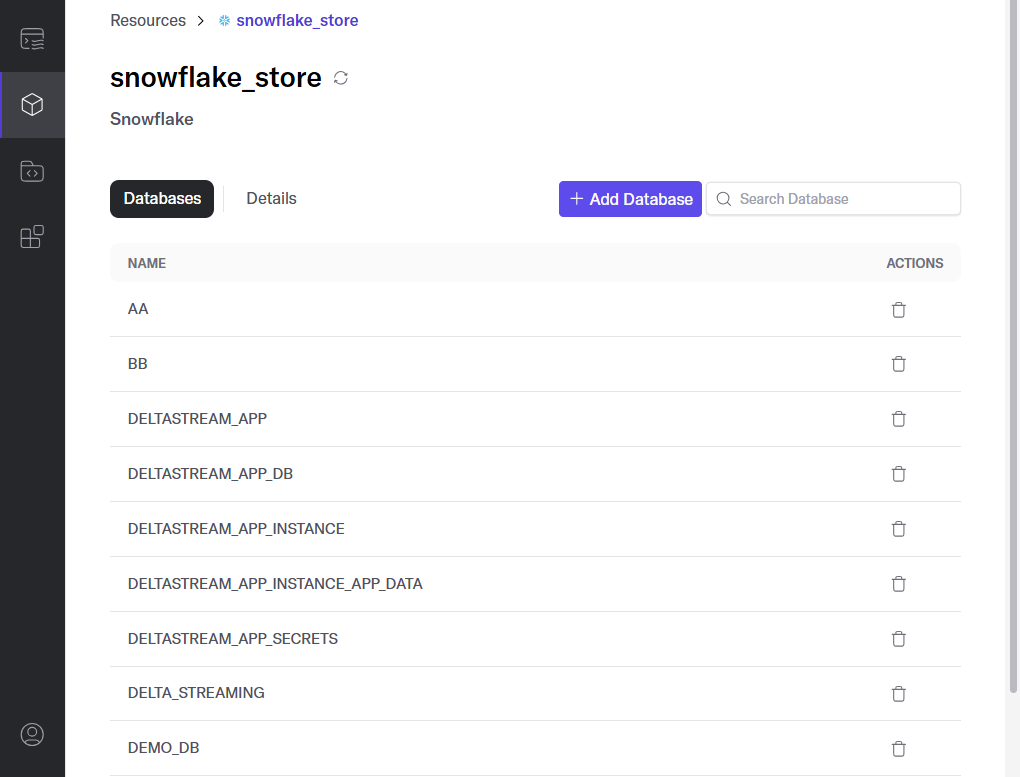Focus the Search Database field
This screenshot has width=1020, height=777.
(833, 199)
